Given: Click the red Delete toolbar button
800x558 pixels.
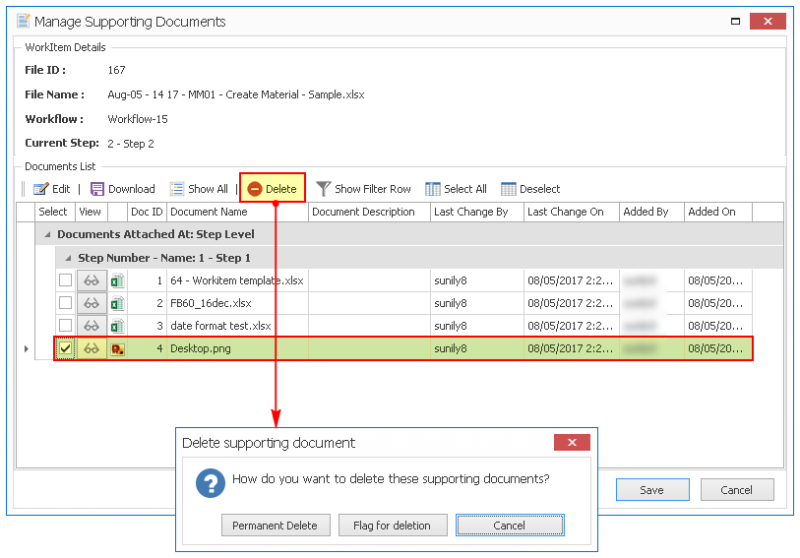Looking at the screenshot, I should click(272, 189).
